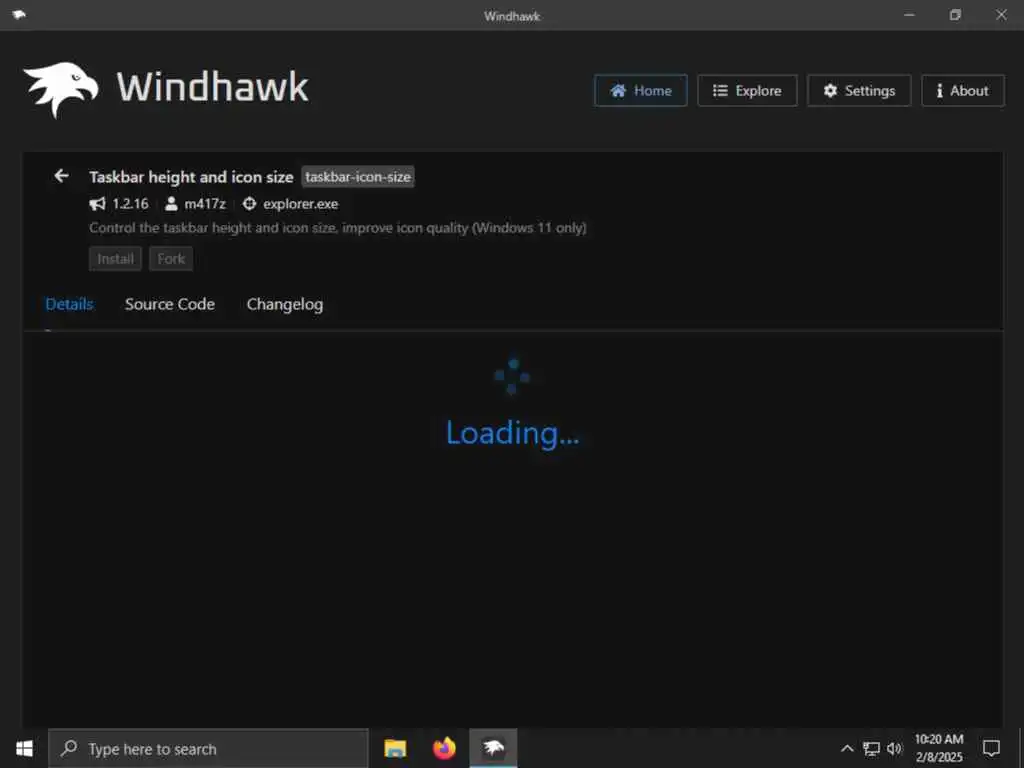
Task: Open the About page
Action: (x=963, y=91)
